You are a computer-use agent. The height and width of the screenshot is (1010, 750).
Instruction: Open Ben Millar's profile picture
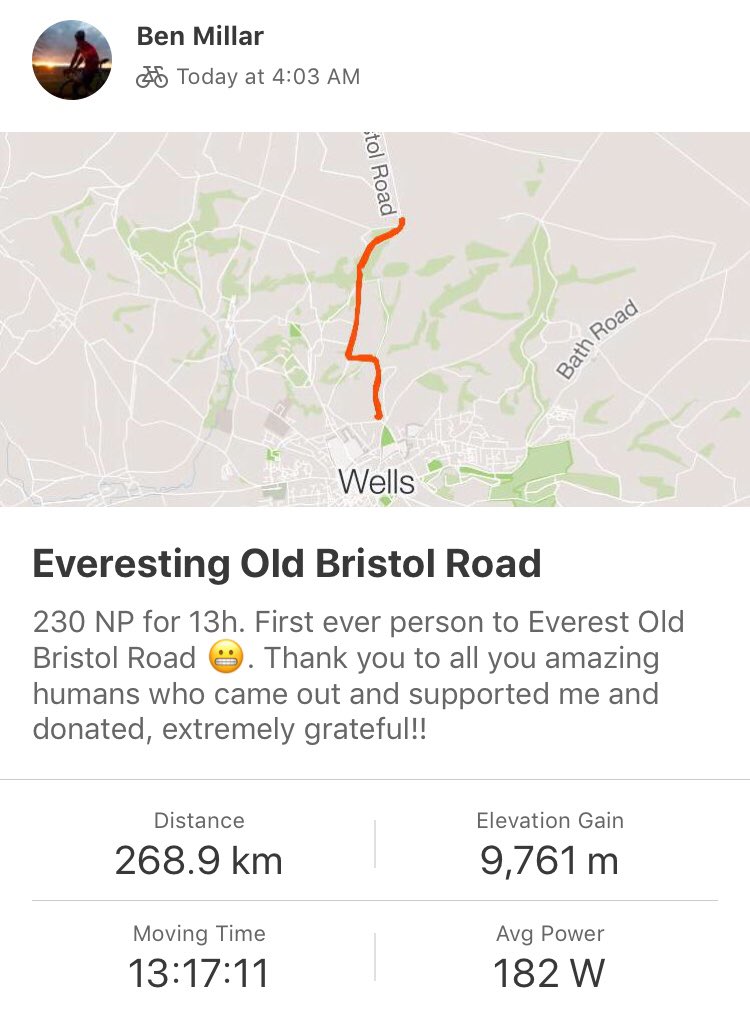pos(72,60)
